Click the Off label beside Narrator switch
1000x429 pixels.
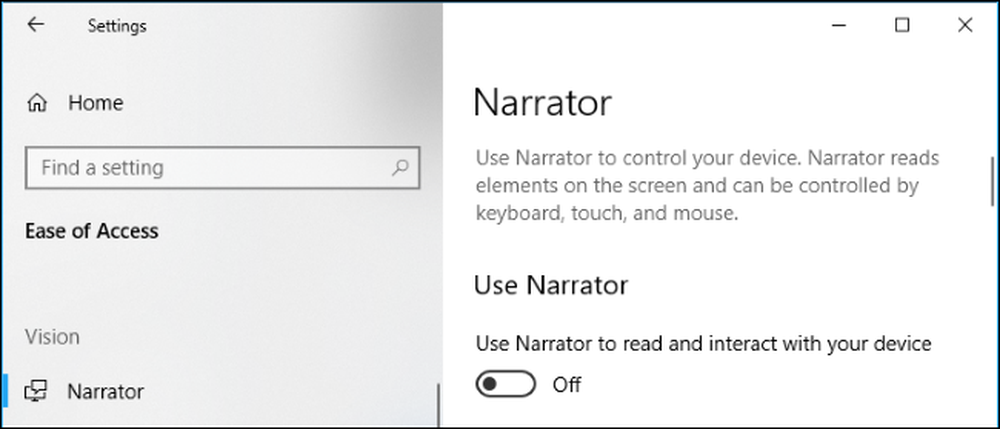click(566, 384)
